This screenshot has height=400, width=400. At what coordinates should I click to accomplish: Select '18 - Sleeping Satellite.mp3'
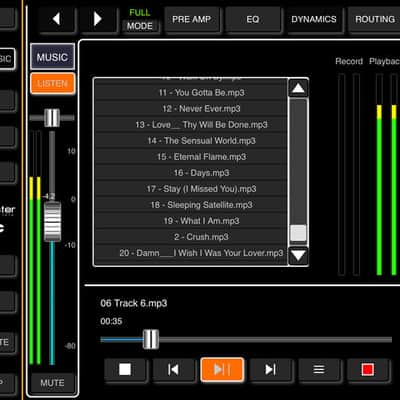point(191,205)
